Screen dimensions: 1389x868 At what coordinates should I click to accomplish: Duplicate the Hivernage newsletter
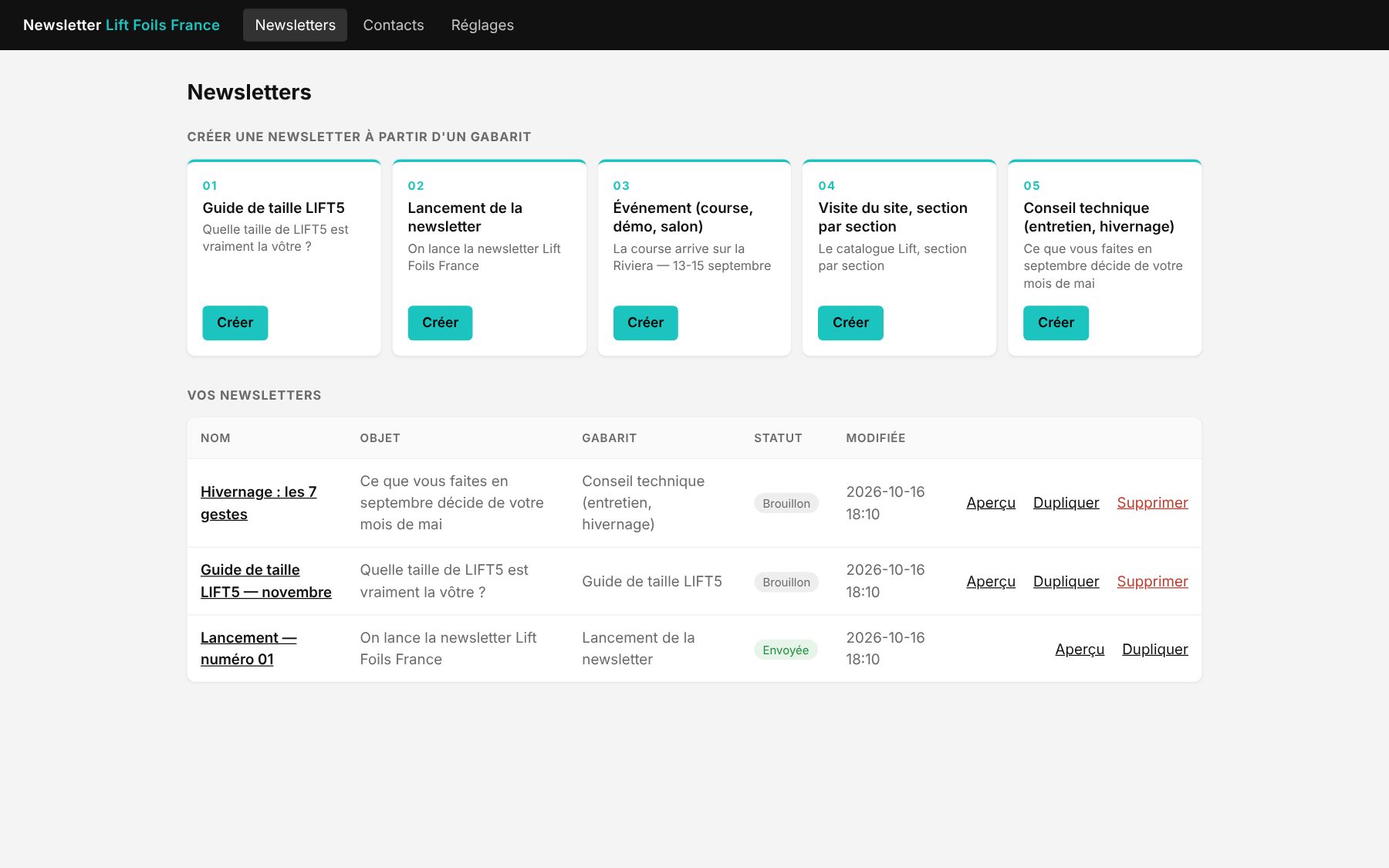1066,502
